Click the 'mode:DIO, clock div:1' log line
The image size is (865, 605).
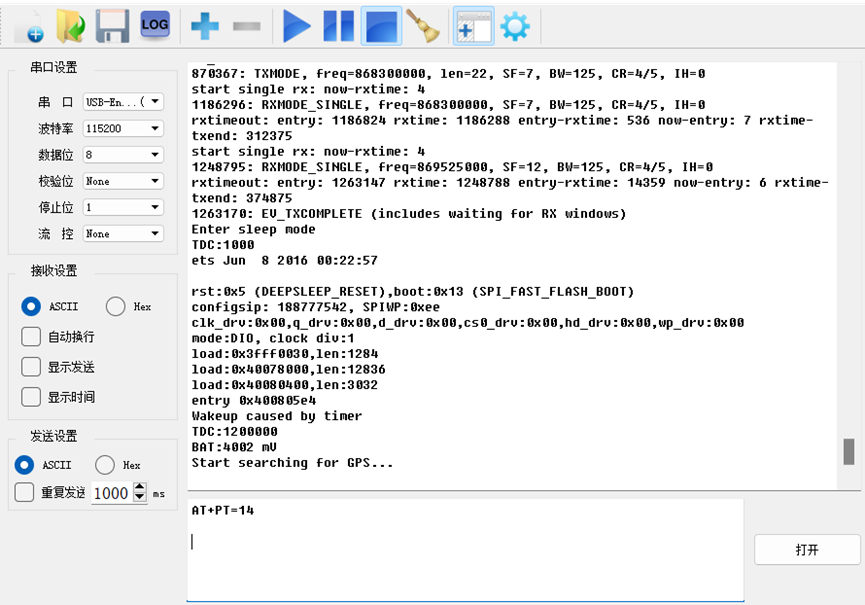click(273, 338)
